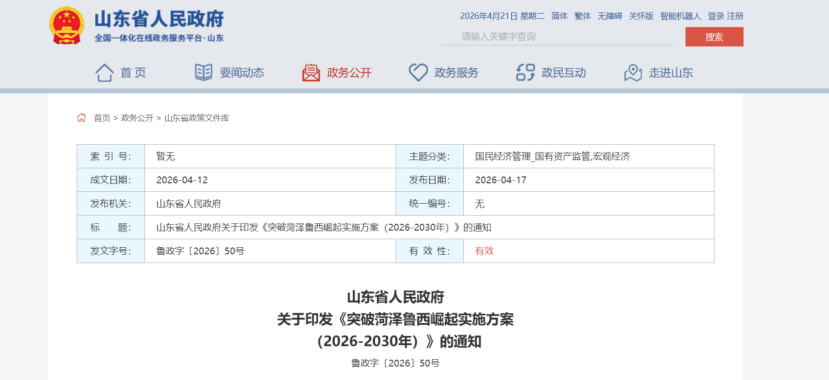Click the 发布日期 label cell

point(429,180)
